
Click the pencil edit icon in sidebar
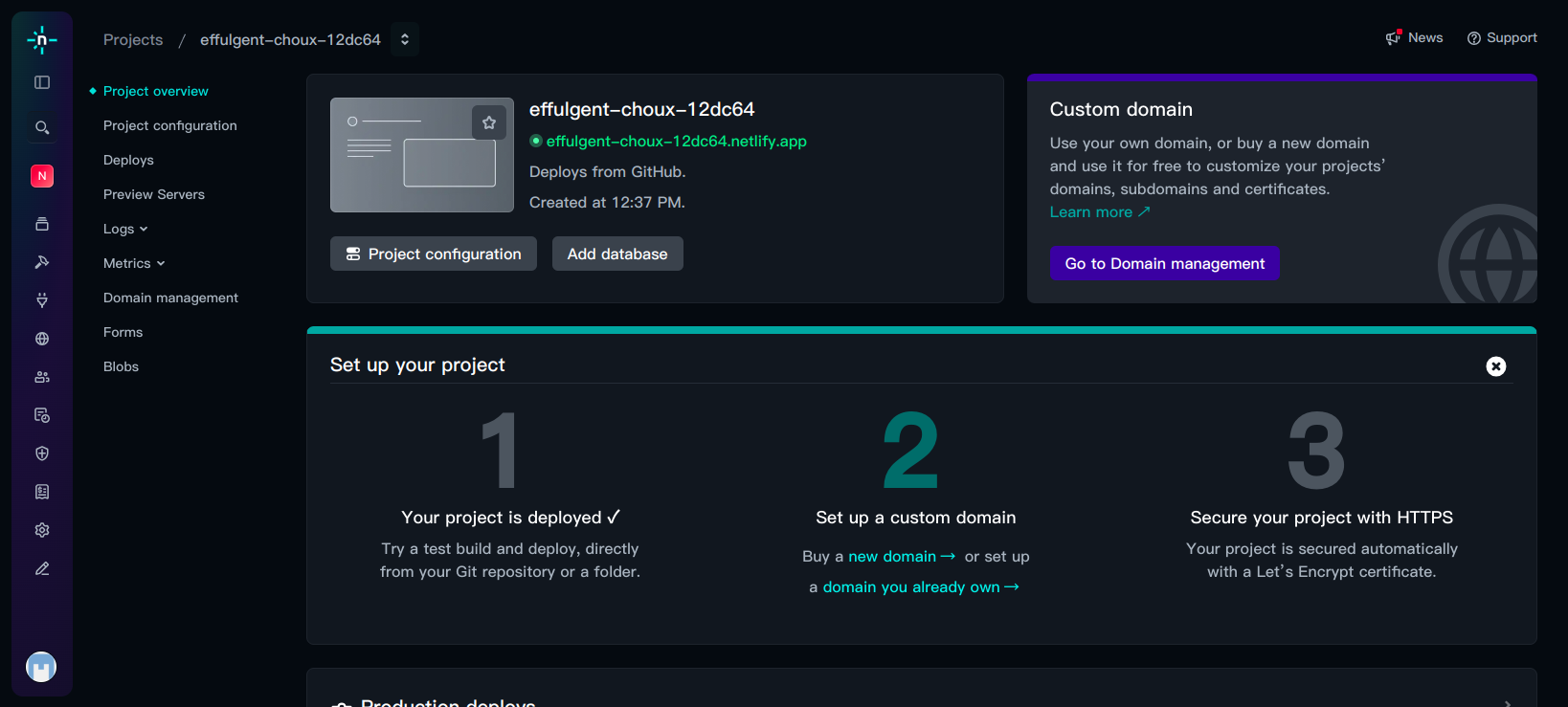coord(42,568)
